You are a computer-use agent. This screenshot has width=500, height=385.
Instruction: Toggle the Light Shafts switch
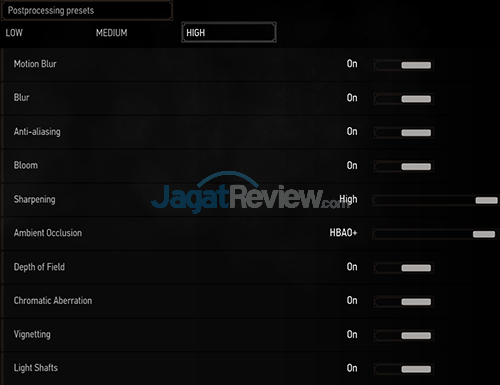pyautogui.click(x=404, y=369)
